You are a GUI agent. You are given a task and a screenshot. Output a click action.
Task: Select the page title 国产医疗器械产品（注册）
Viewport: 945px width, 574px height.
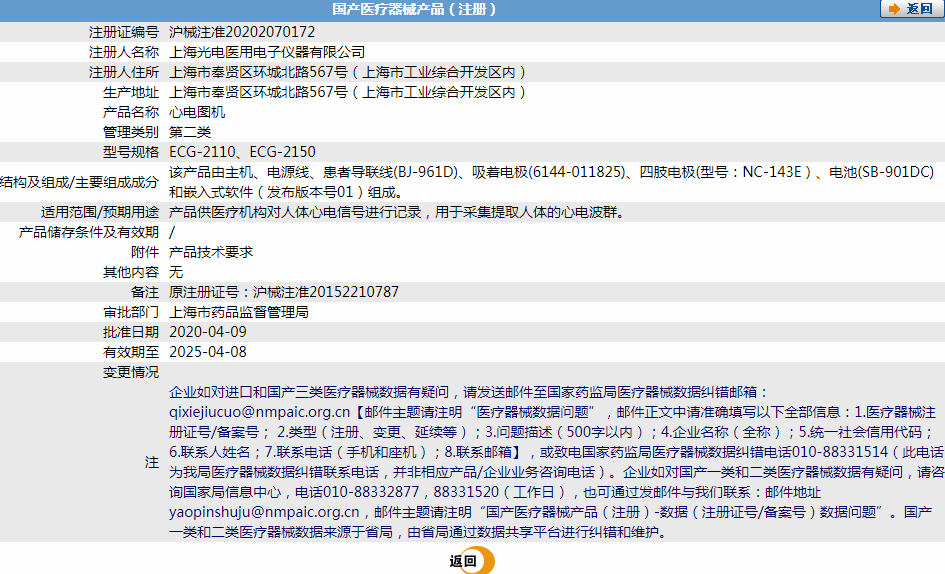coord(415,9)
